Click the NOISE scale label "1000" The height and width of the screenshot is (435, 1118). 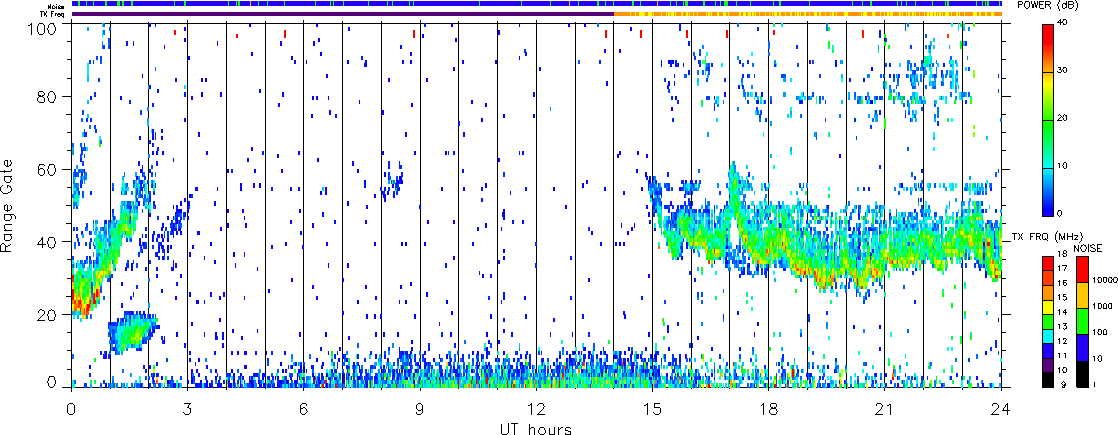[1100, 306]
